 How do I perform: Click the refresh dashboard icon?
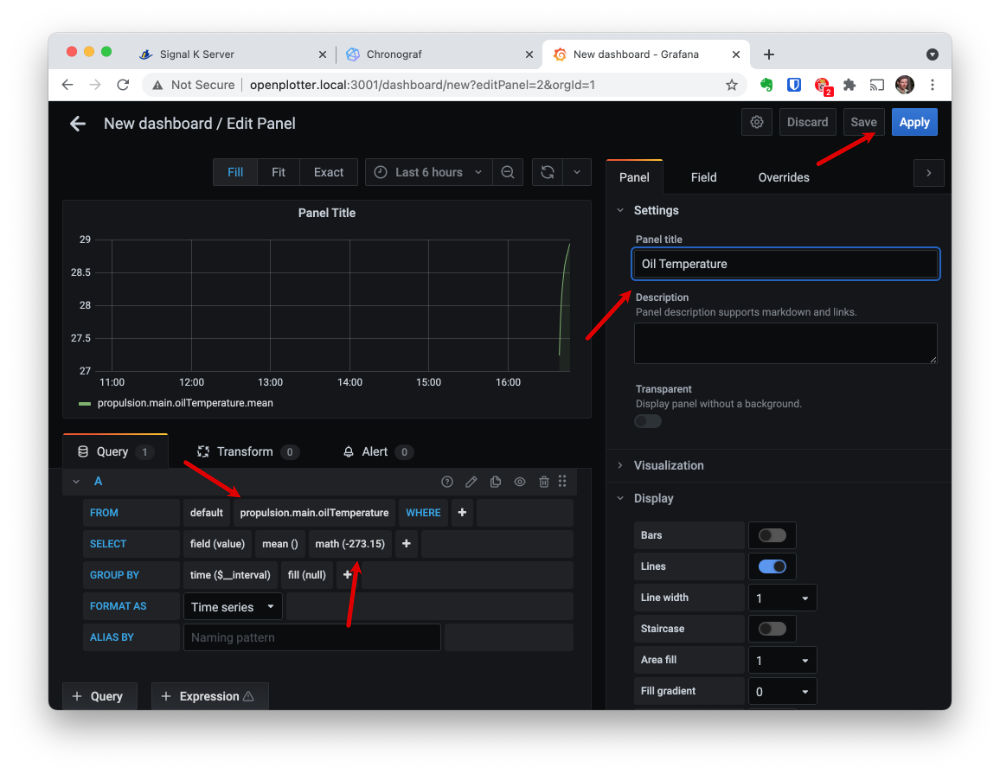547,172
